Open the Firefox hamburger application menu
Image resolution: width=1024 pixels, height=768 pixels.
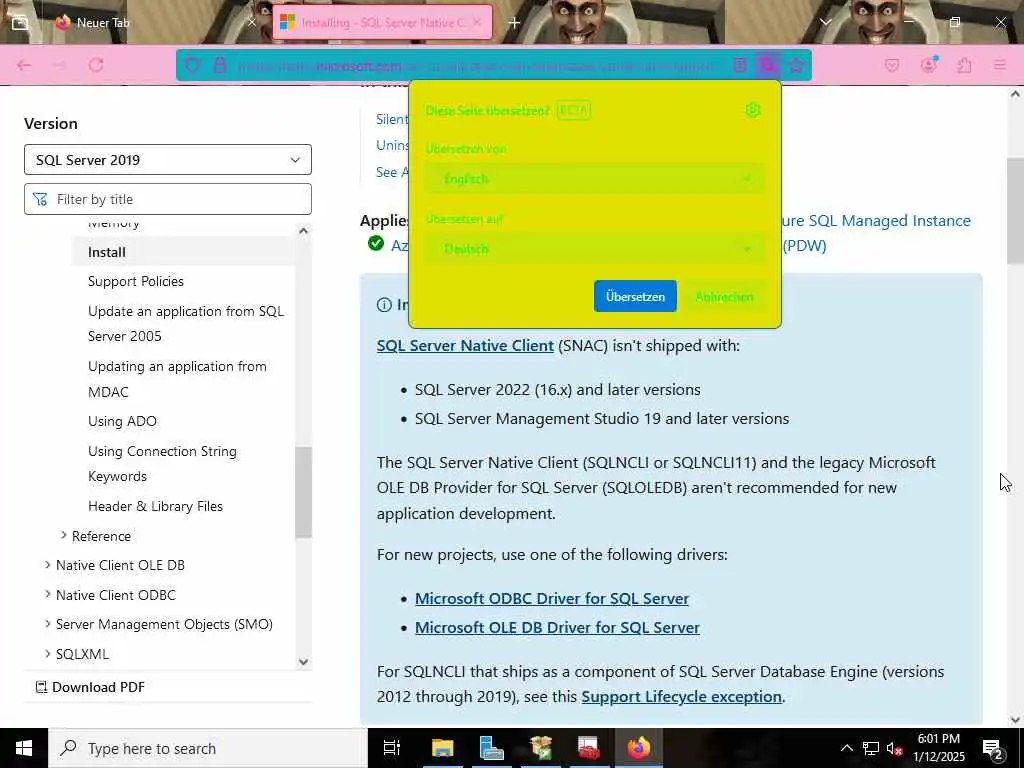point(999,65)
